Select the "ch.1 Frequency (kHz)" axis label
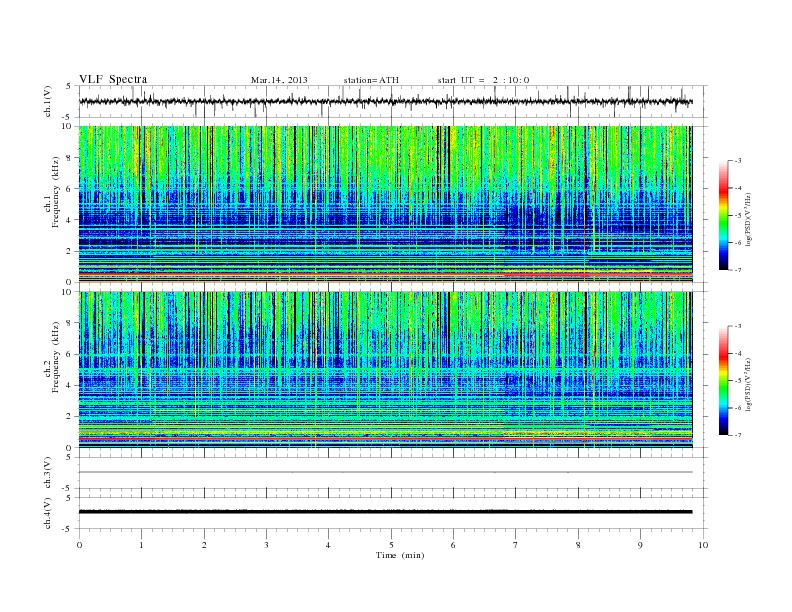Image resolution: width=792 pixels, height=612 pixels. click(53, 192)
